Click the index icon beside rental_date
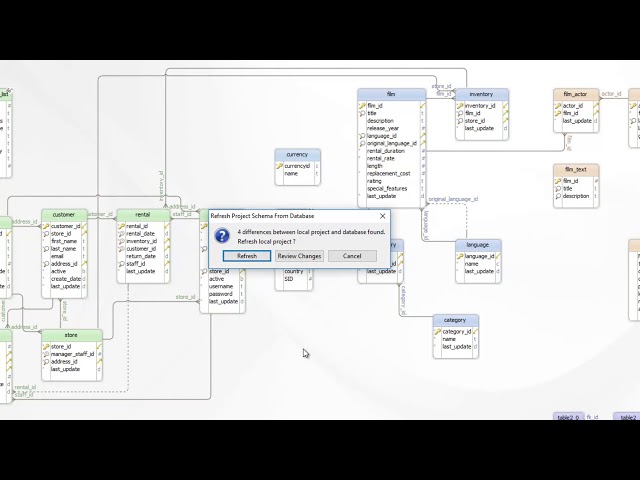Image resolution: width=640 pixels, height=480 pixels. click(121, 233)
